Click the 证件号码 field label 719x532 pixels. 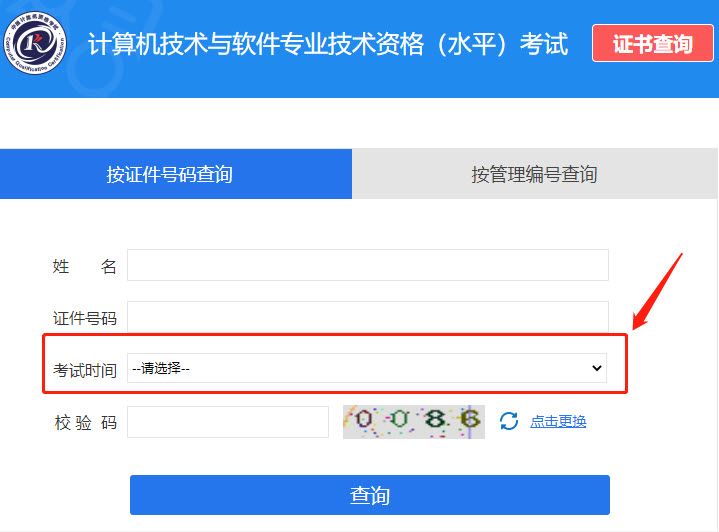point(85,318)
